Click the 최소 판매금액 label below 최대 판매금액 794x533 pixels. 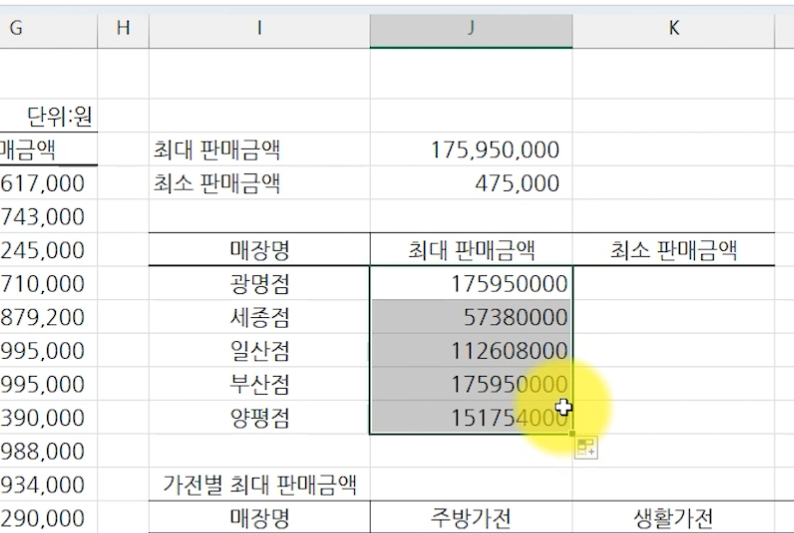point(259,183)
